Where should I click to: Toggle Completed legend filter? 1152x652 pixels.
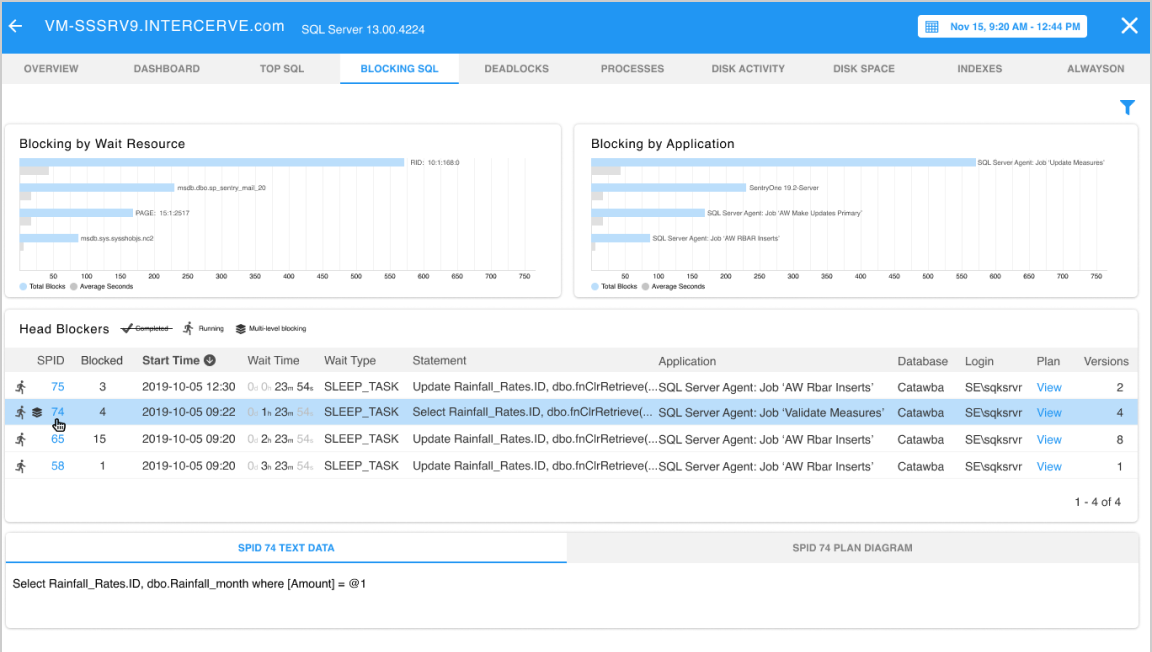pyautogui.click(x=146, y=328)
